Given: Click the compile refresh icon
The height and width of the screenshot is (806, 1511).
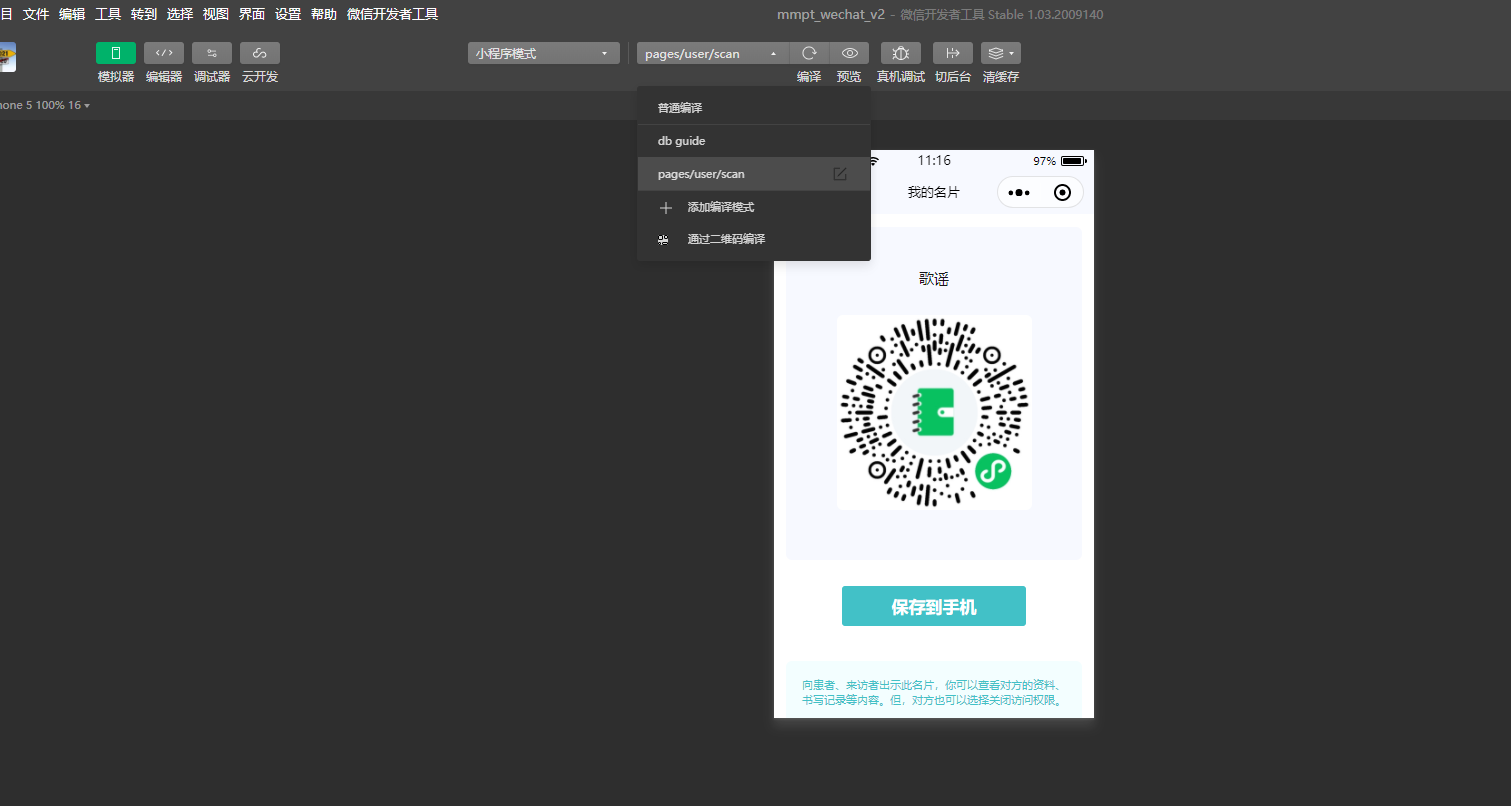Looking at the screenshot, I should (x=809, y=53).
